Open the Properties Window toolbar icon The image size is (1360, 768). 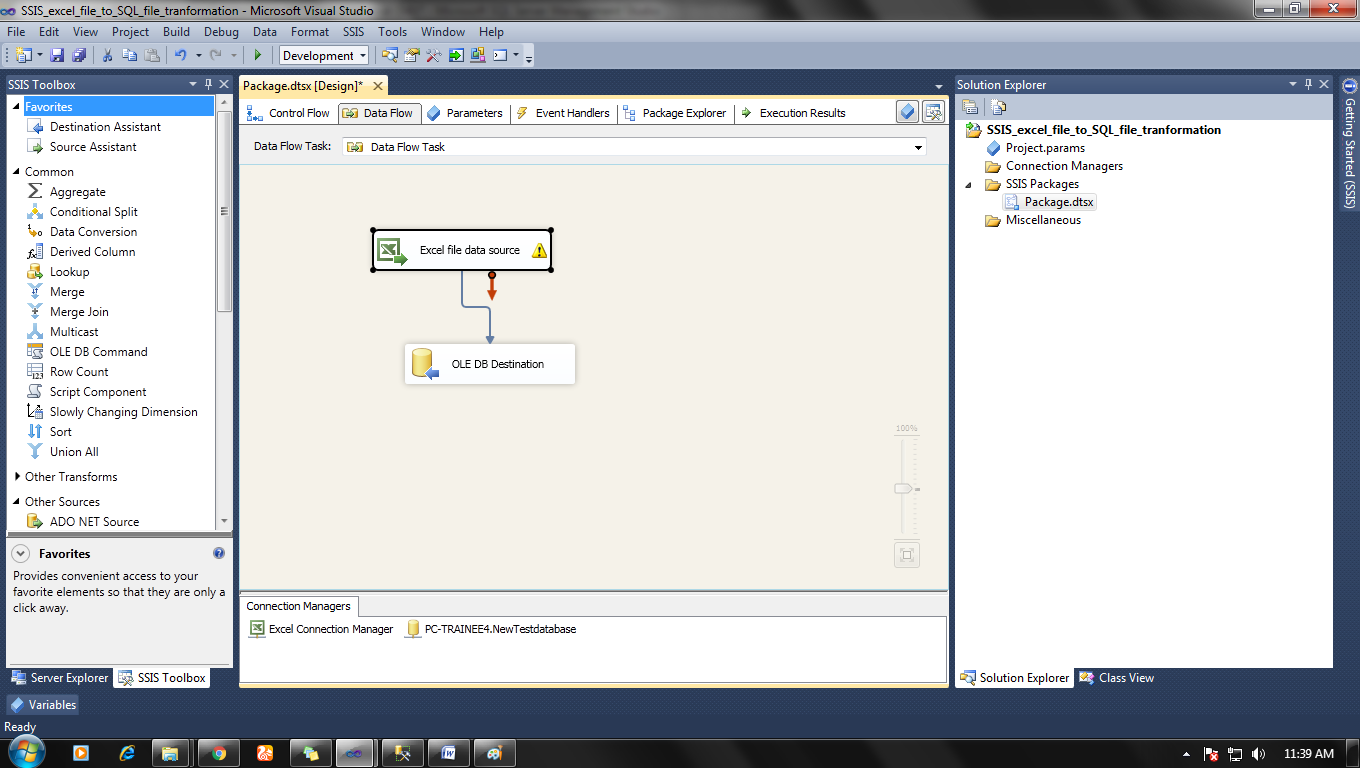[411, 56]
